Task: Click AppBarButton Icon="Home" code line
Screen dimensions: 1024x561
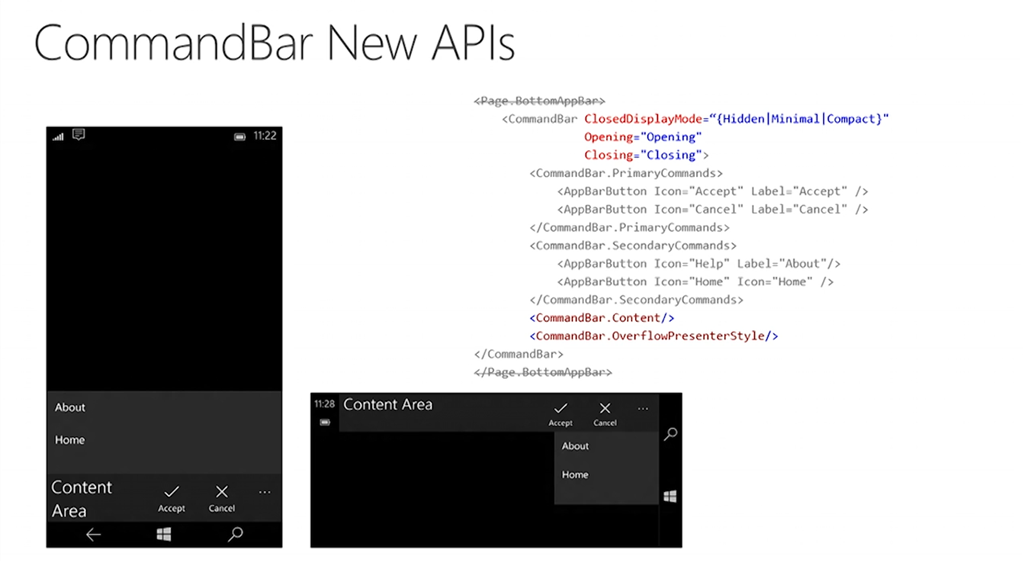Action: 695,282
